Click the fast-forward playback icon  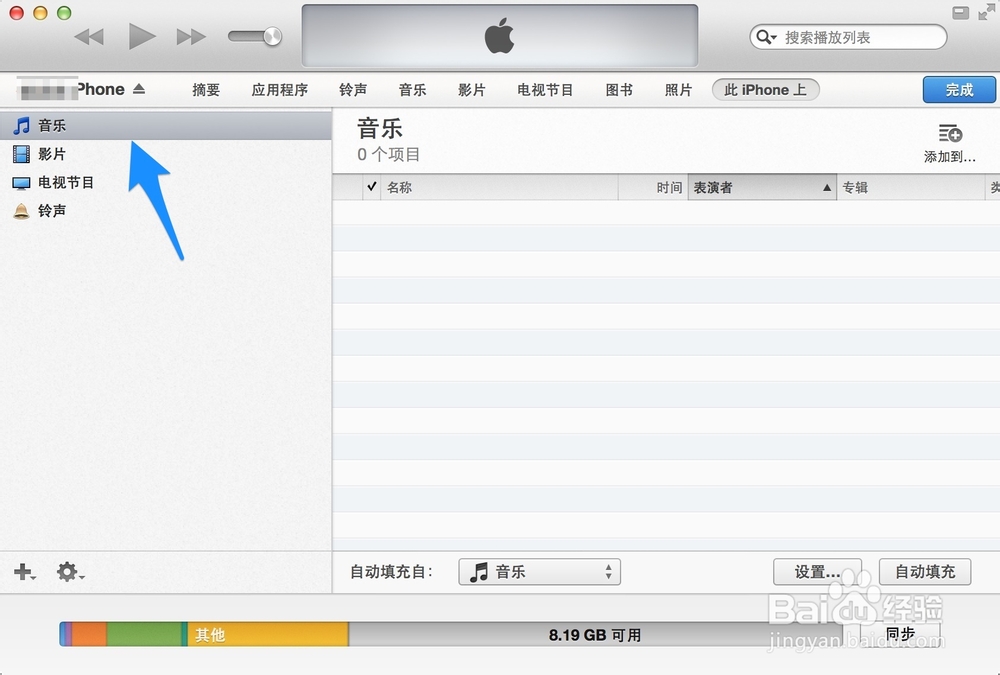tap(190, 36)
